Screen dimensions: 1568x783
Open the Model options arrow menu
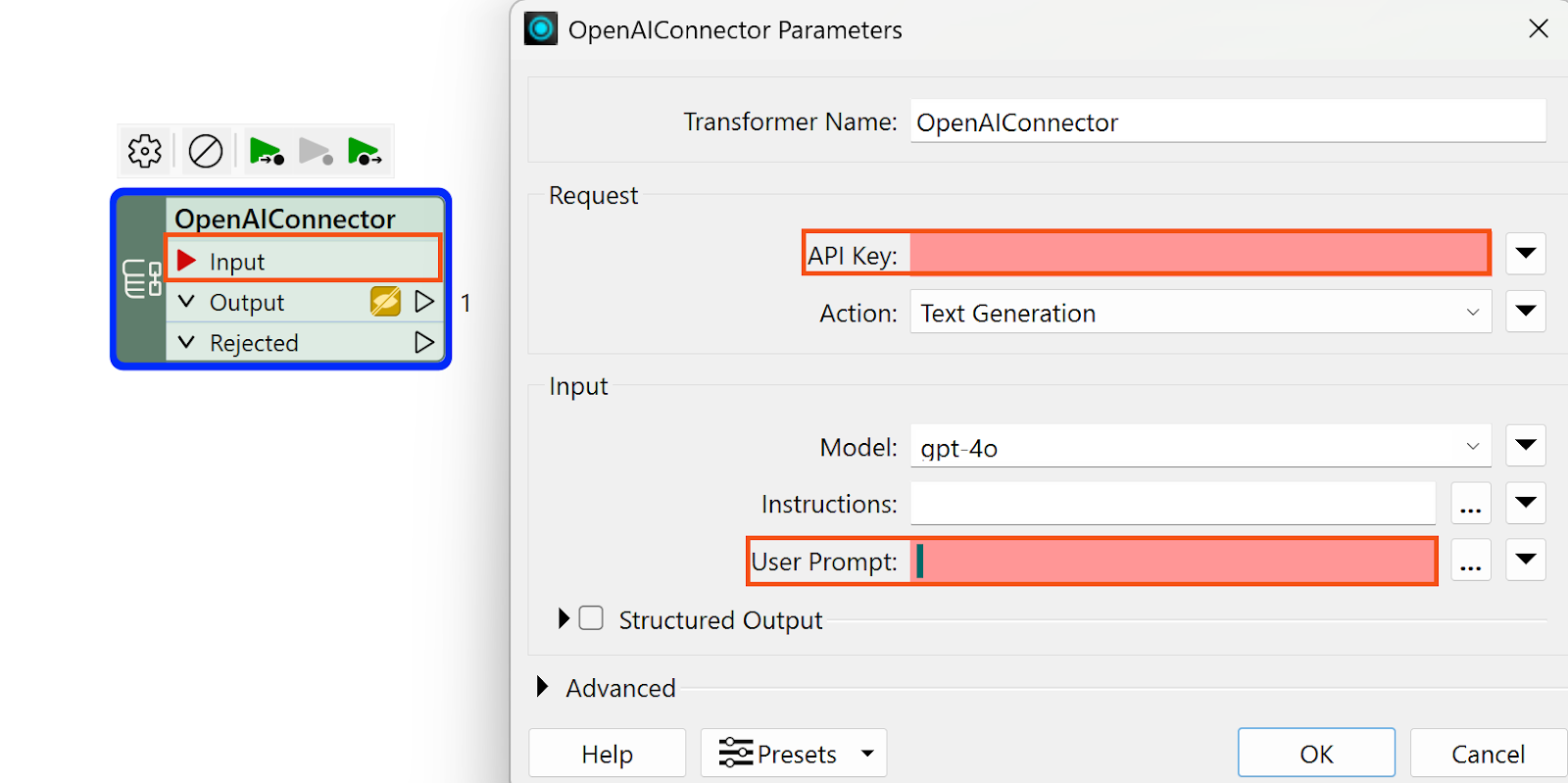(1526, 445)
